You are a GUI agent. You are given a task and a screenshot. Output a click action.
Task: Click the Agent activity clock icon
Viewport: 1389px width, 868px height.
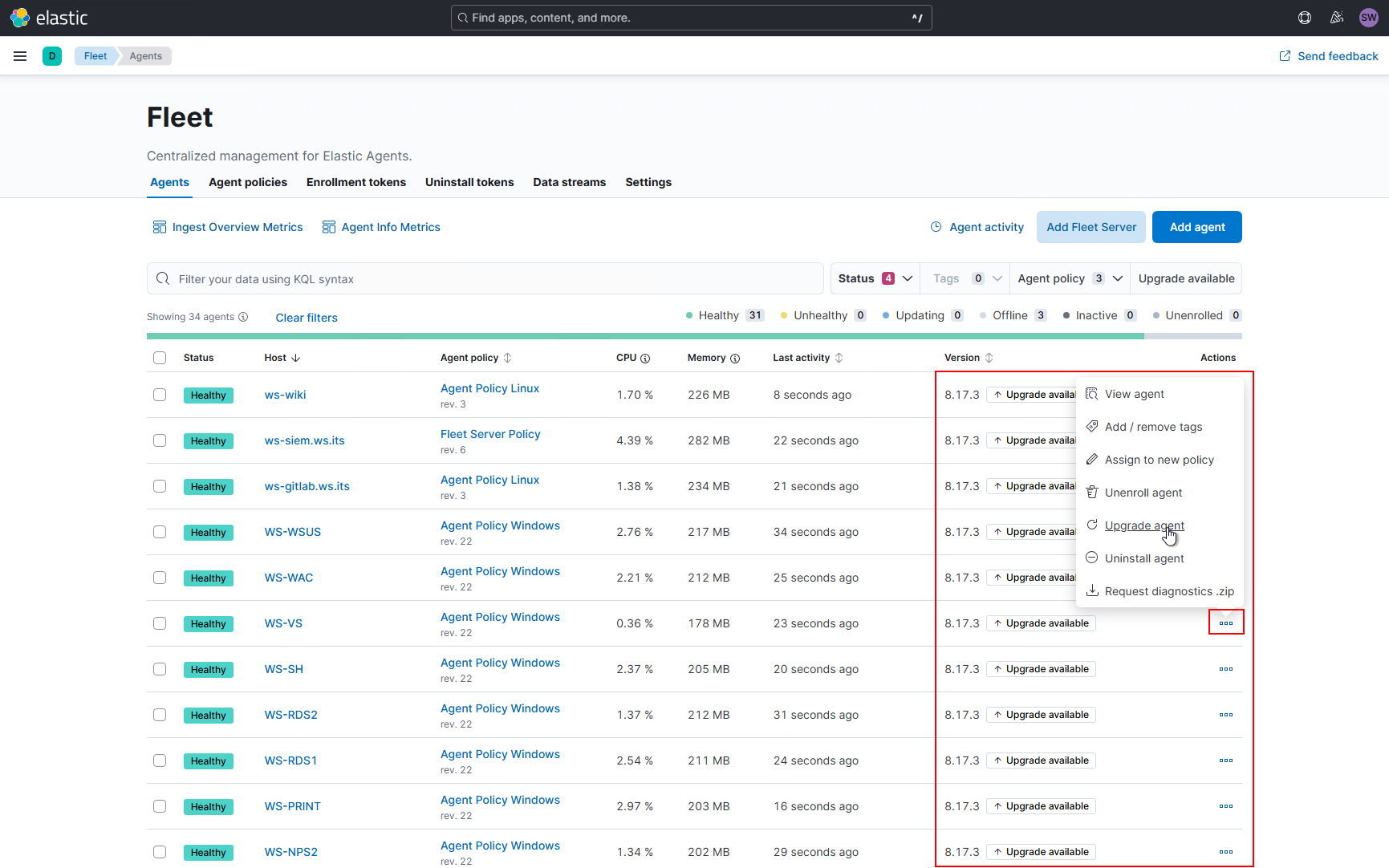click(x=936, y=227)
